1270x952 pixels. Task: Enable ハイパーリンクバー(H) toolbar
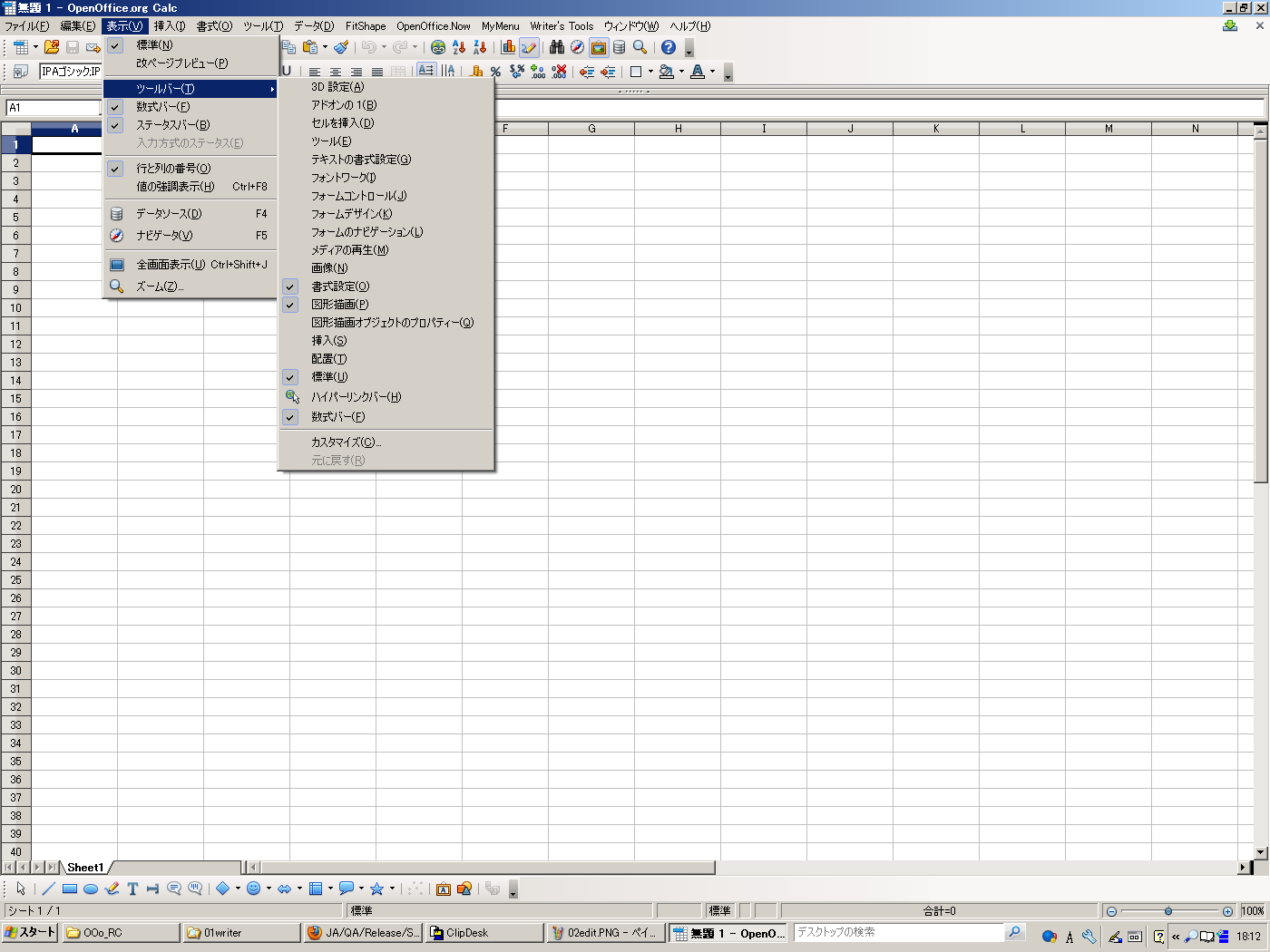coord(386,397)
